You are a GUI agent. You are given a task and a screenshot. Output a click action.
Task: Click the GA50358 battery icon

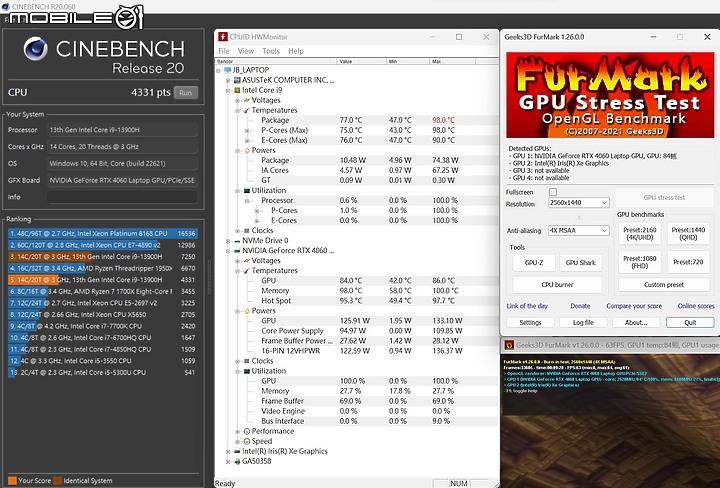point(237,461)
